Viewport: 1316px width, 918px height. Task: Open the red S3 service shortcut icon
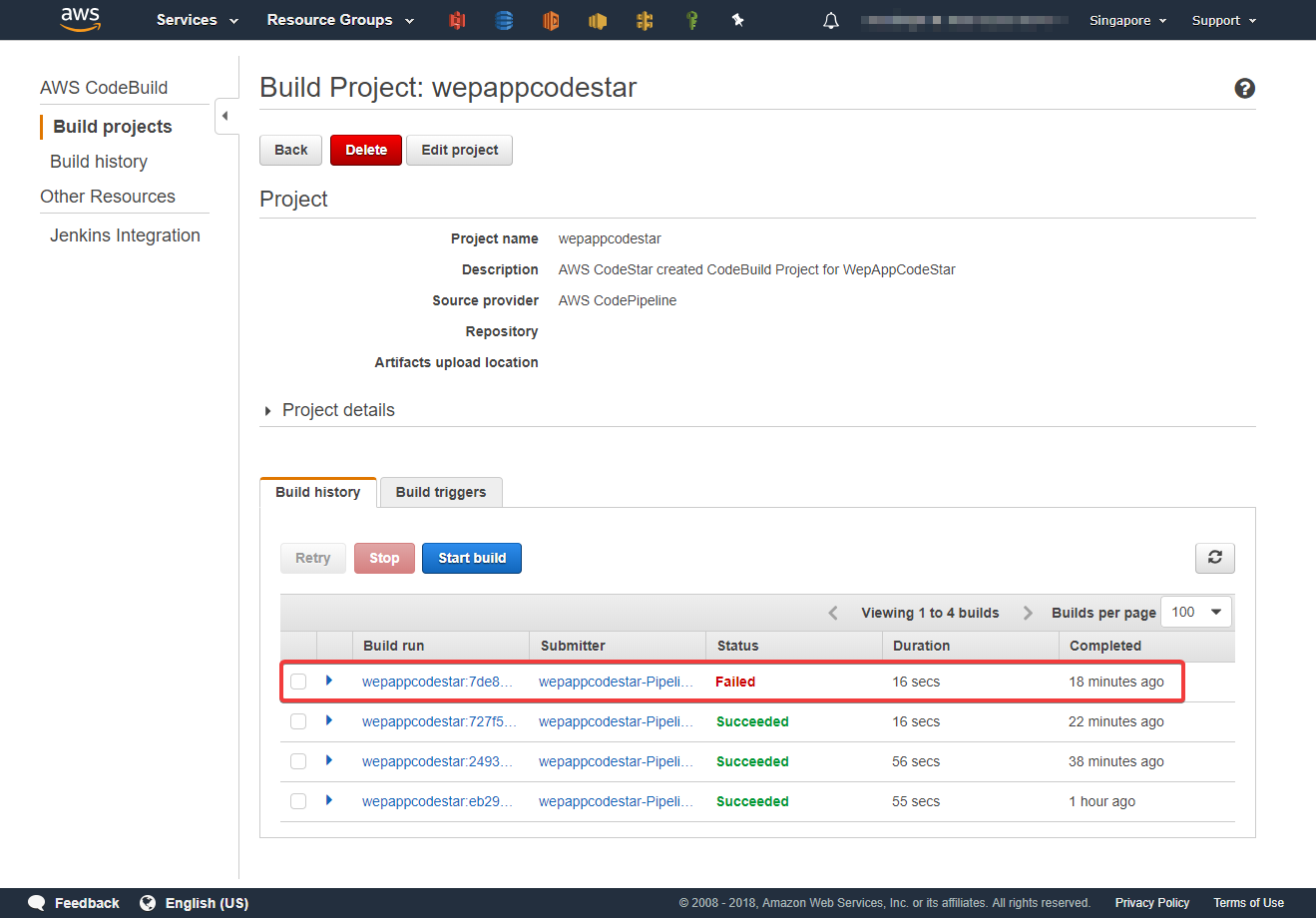(x=457, y=20)
